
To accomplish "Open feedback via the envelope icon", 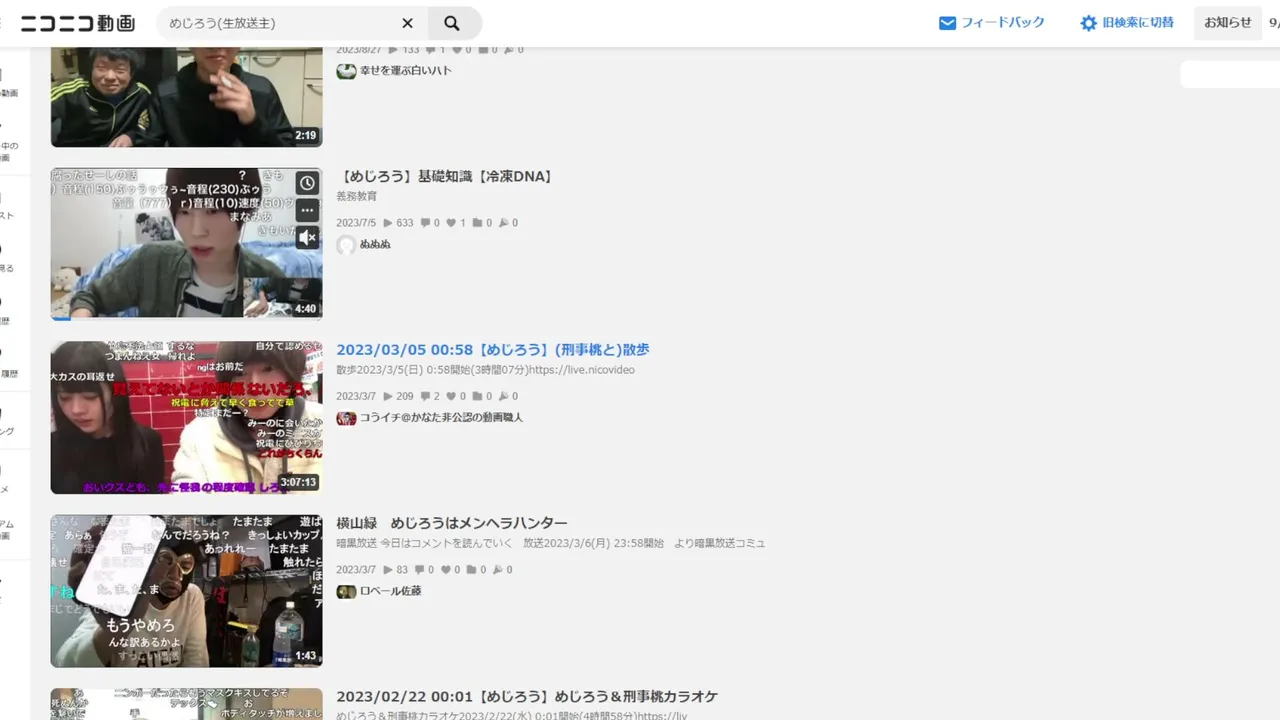I will (x=947, y=23).
